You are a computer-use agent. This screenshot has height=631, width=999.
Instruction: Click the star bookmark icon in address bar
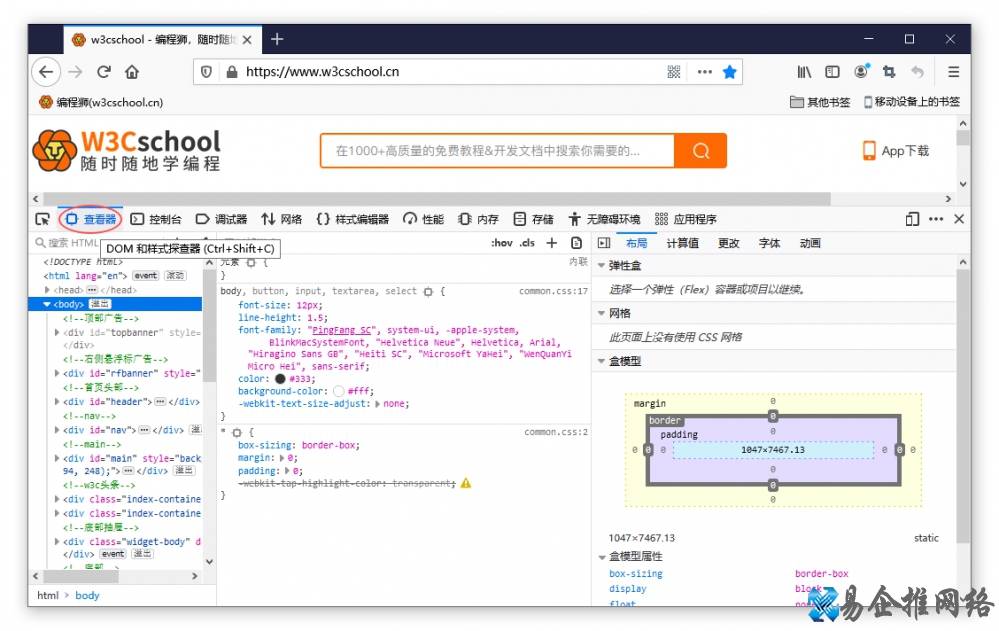click(730, 72)
